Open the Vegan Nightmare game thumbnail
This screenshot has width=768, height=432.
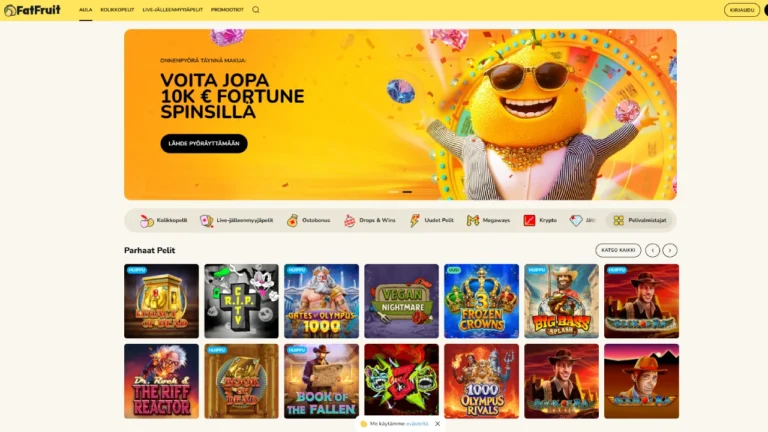coord(401,301)
